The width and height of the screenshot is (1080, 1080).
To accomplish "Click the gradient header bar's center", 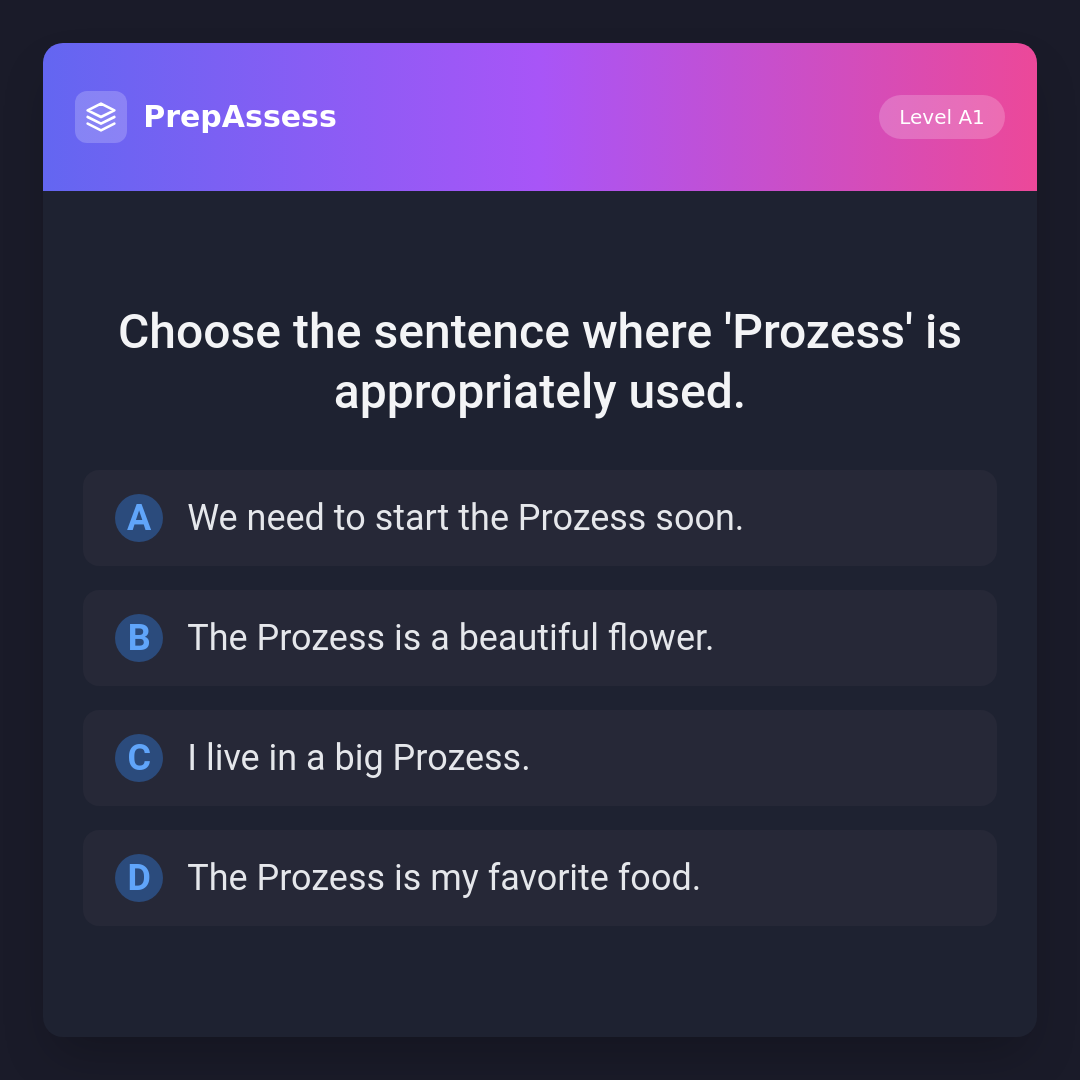I will pos(540,117).
